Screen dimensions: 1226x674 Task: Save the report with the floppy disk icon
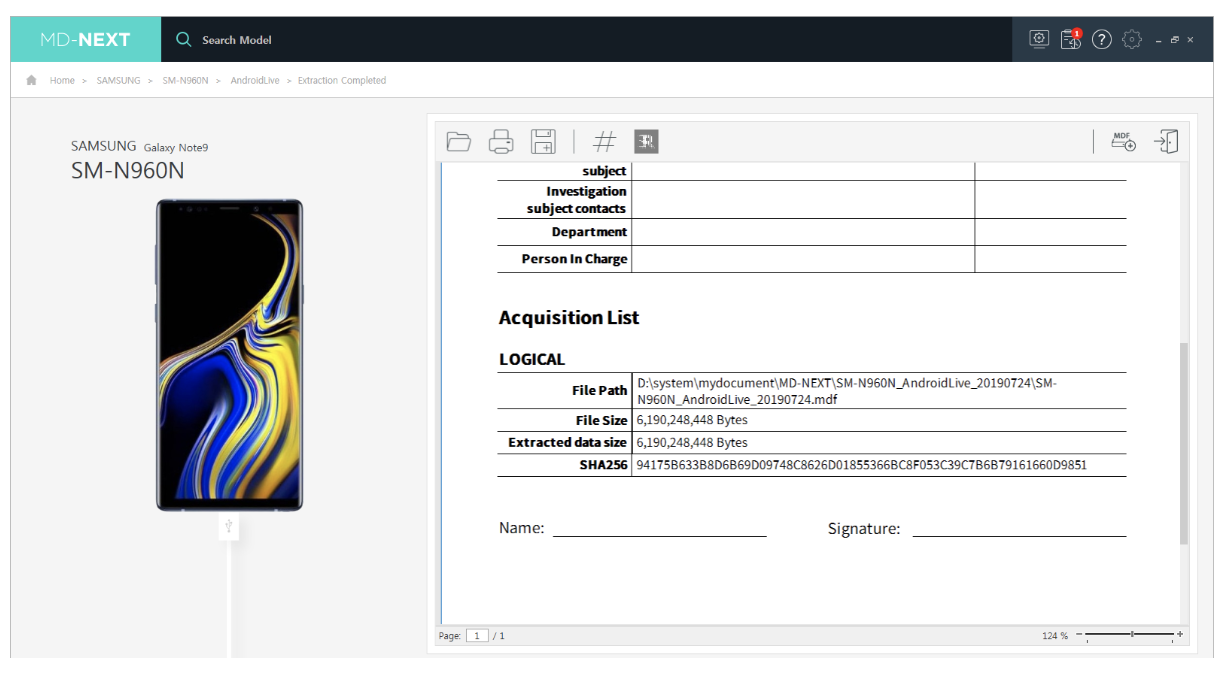543,142
